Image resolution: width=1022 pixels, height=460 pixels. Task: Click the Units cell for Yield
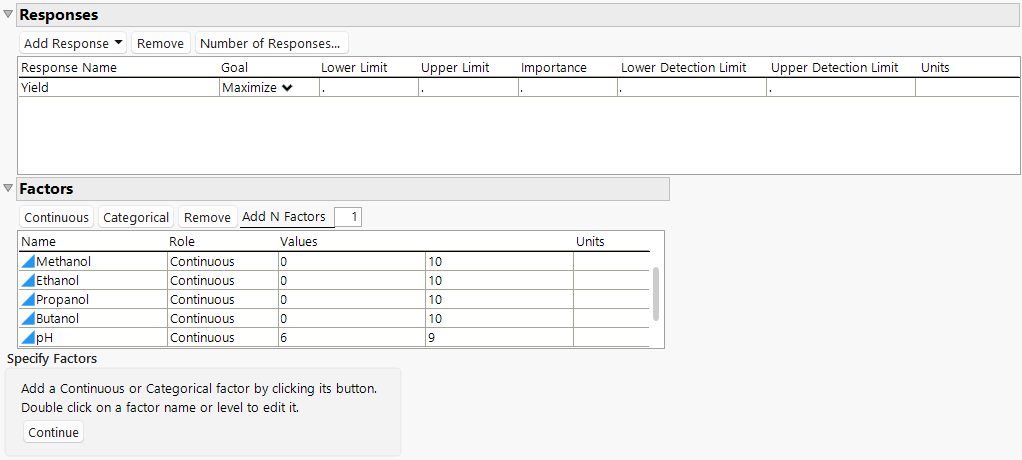coord(967,88)
